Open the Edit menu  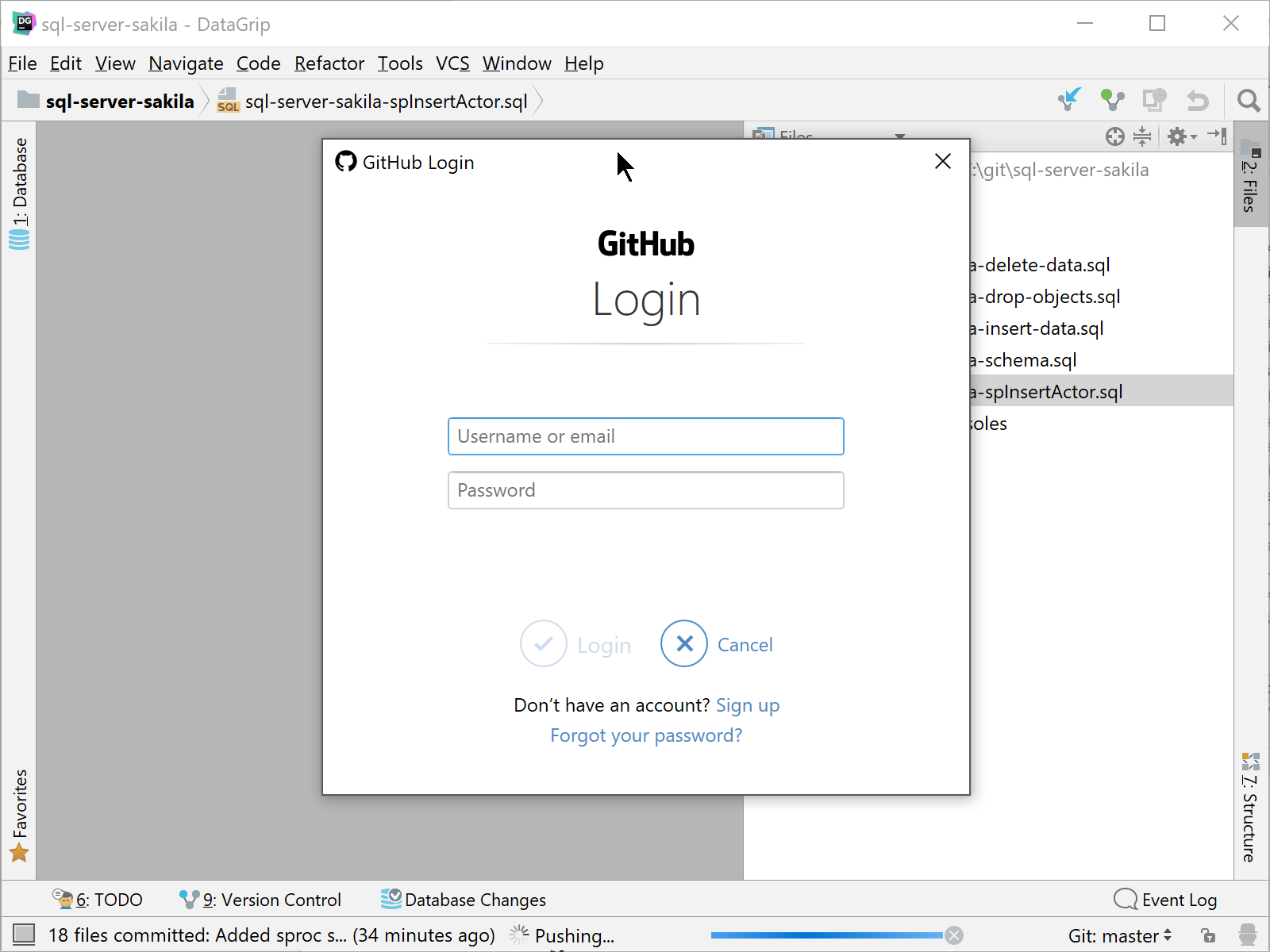[66, 63]
